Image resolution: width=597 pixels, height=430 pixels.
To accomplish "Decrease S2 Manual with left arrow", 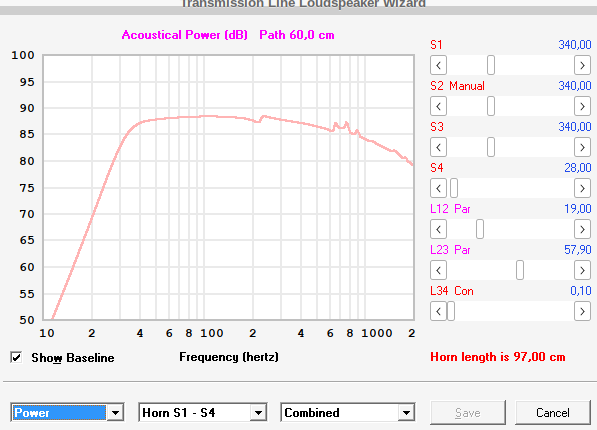I will pyautogui.click(x=438, y=106).
